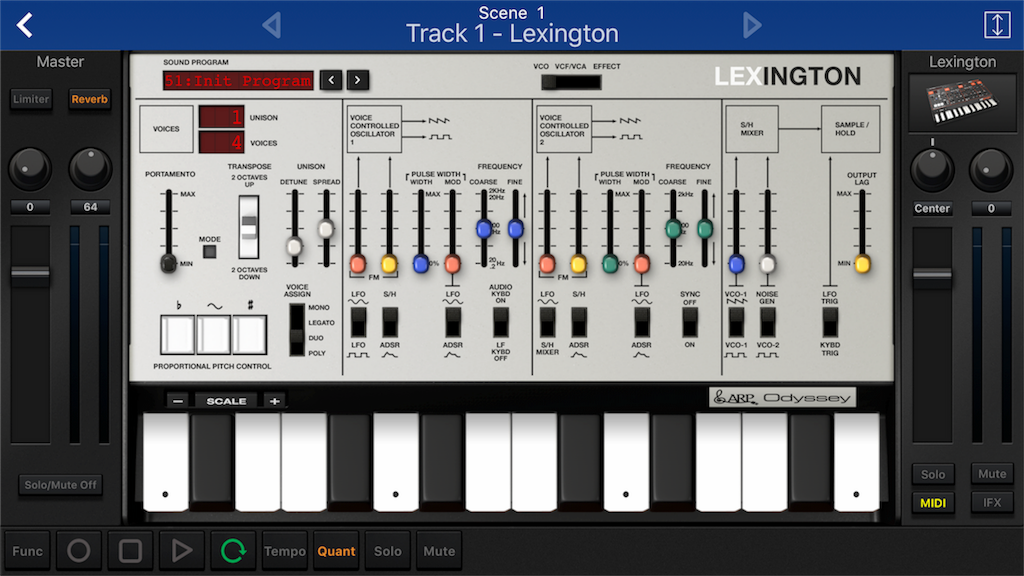The height and width of the screenshot is (576, 1024).
Task: Click the Voices count display showing 4
Action: 221,142
